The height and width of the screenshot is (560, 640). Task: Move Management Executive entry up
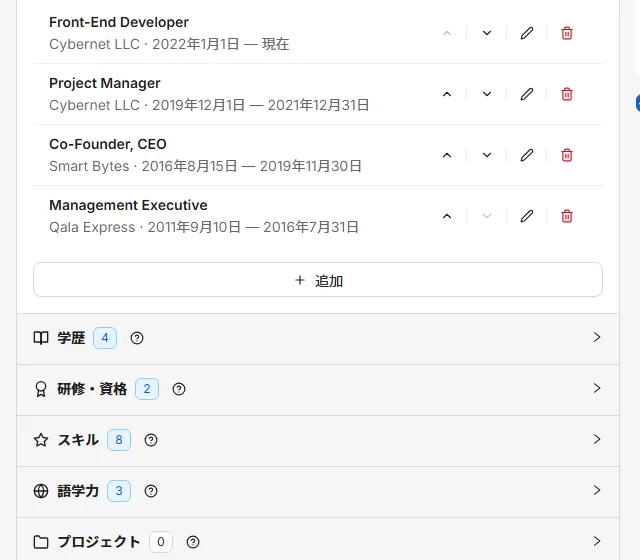click(447, 216)
